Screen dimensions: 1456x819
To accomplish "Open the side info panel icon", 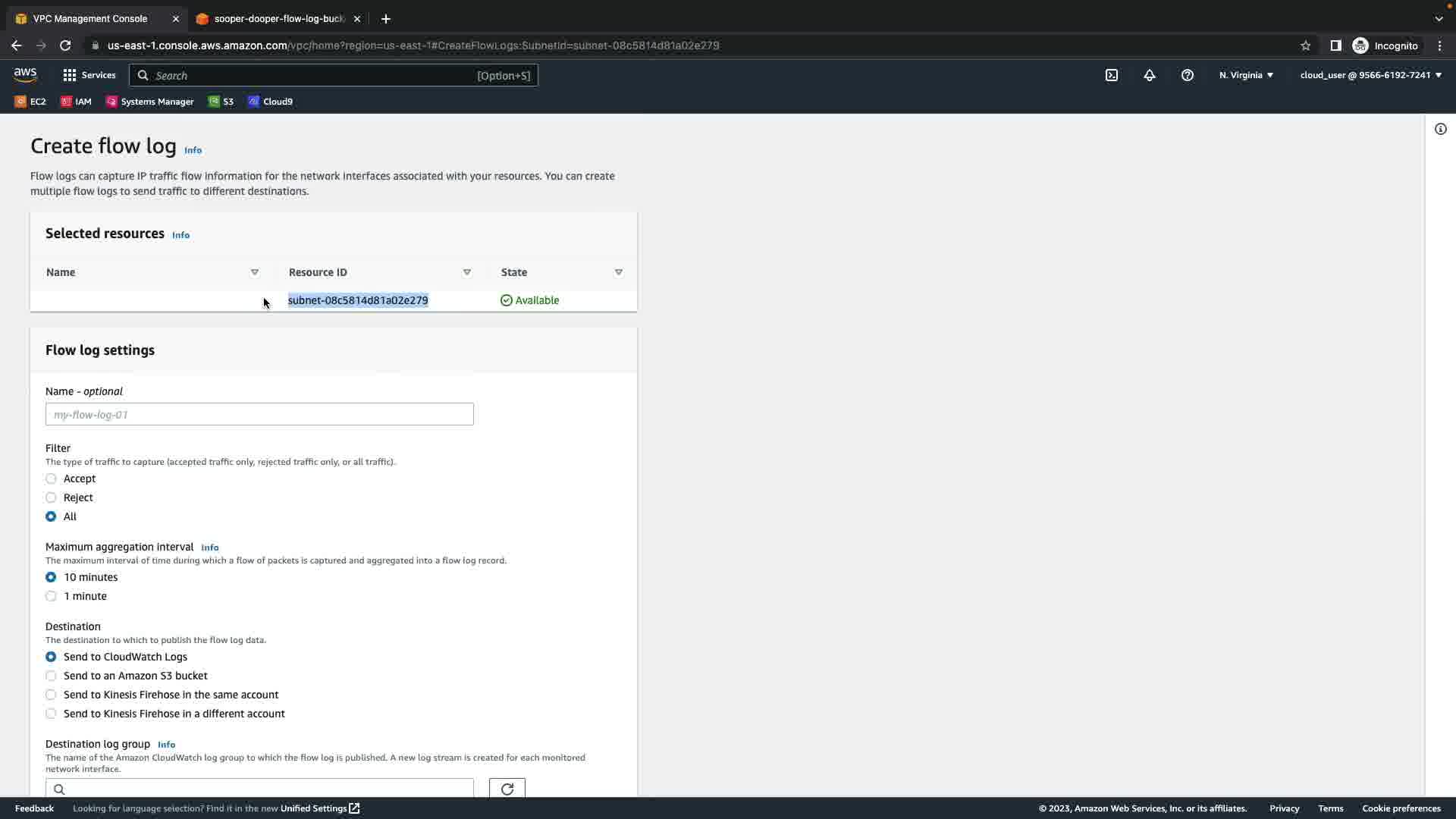I will click(1440, 129).
